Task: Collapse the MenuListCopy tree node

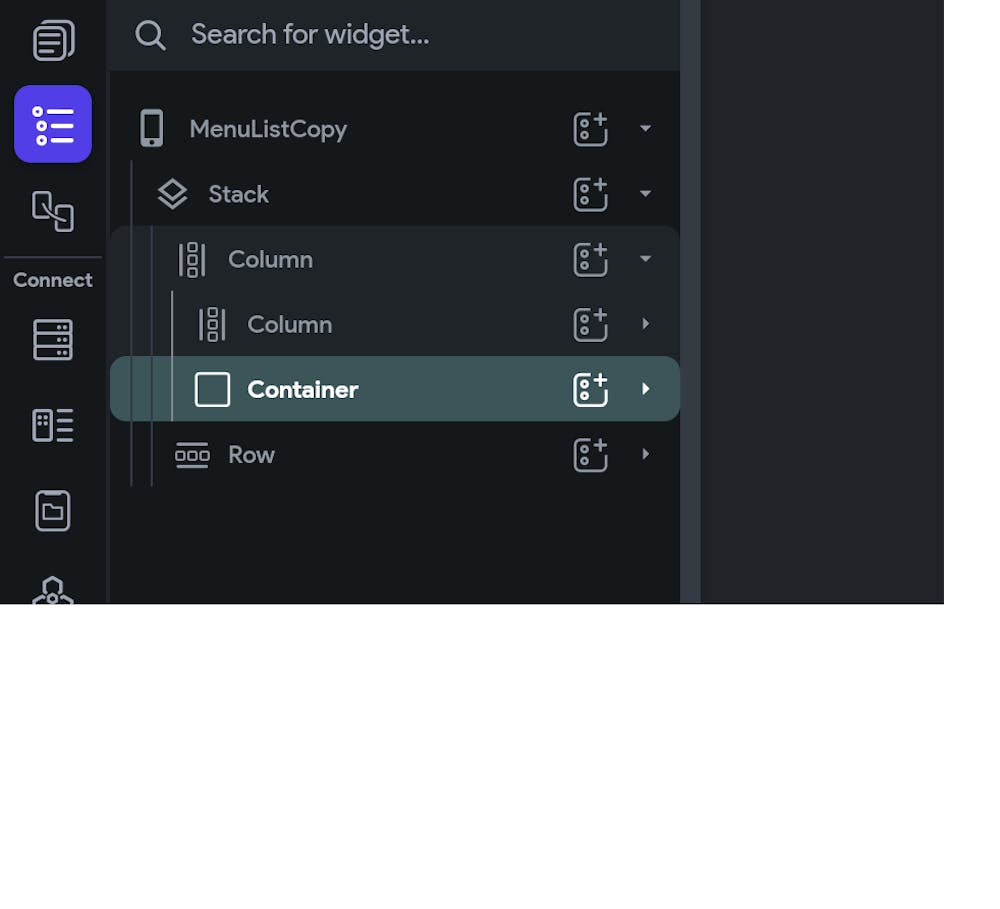Action: pyautogui.click(x=645, y=129)
